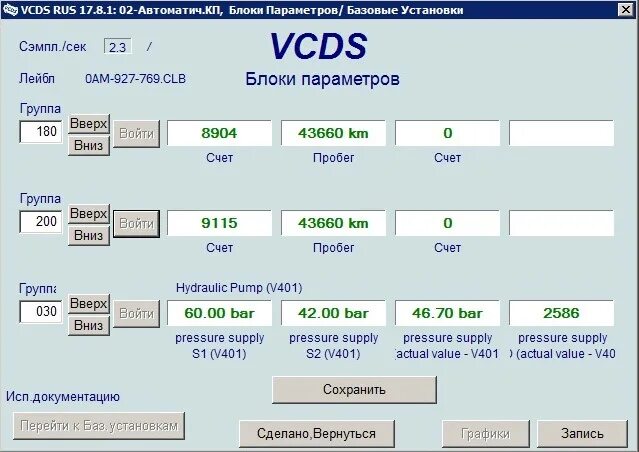Click Войти button beside group 030

137,314
